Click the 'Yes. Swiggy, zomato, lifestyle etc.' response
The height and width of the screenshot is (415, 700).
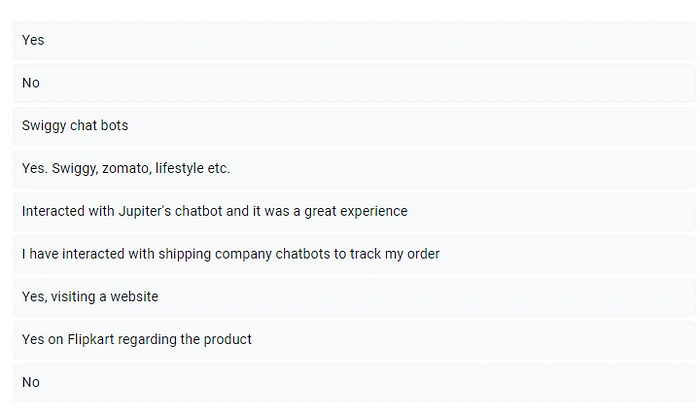354,169
